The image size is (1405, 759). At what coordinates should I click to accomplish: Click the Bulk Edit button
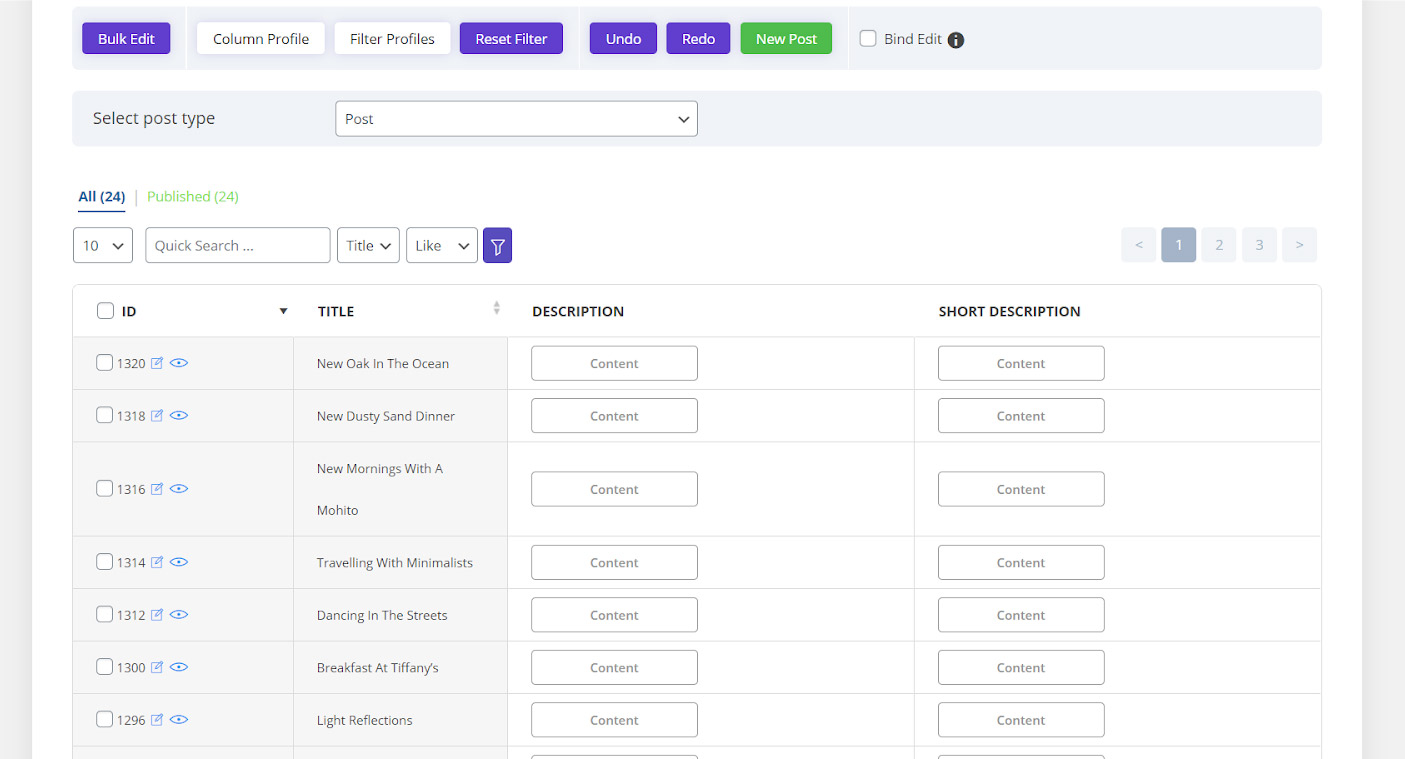(x=126, y=38)
